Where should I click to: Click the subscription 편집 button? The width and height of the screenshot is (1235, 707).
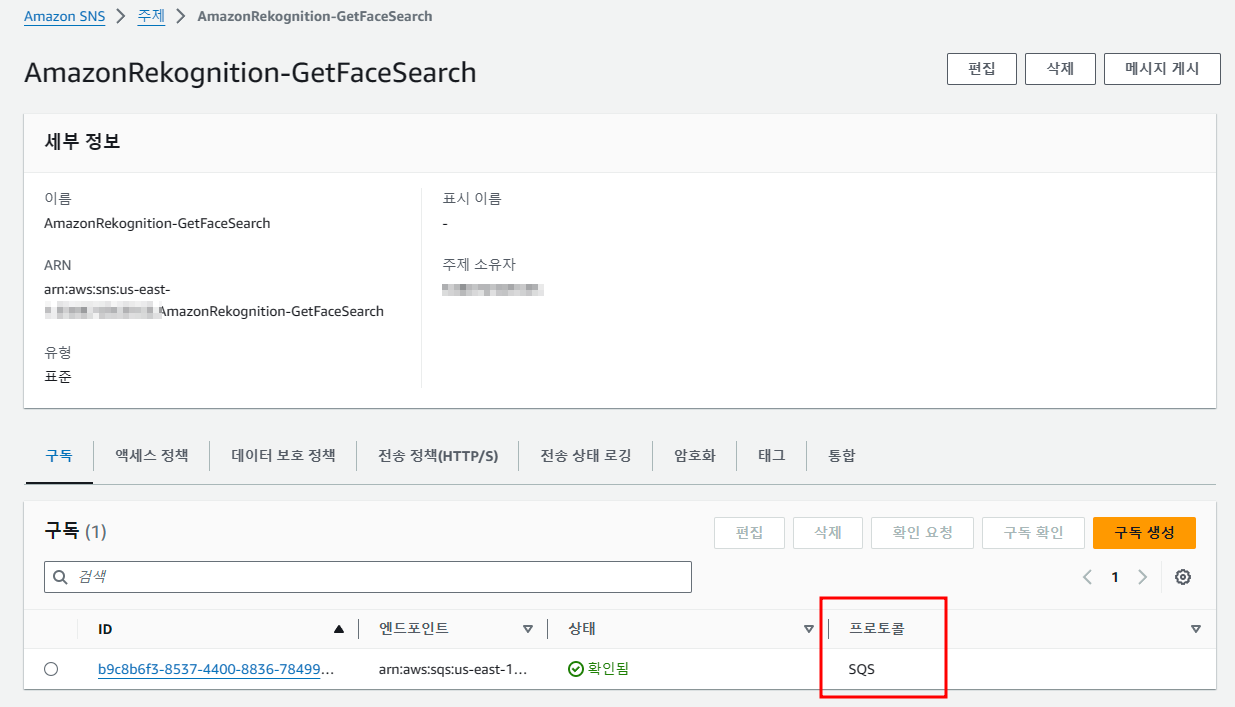749,533
